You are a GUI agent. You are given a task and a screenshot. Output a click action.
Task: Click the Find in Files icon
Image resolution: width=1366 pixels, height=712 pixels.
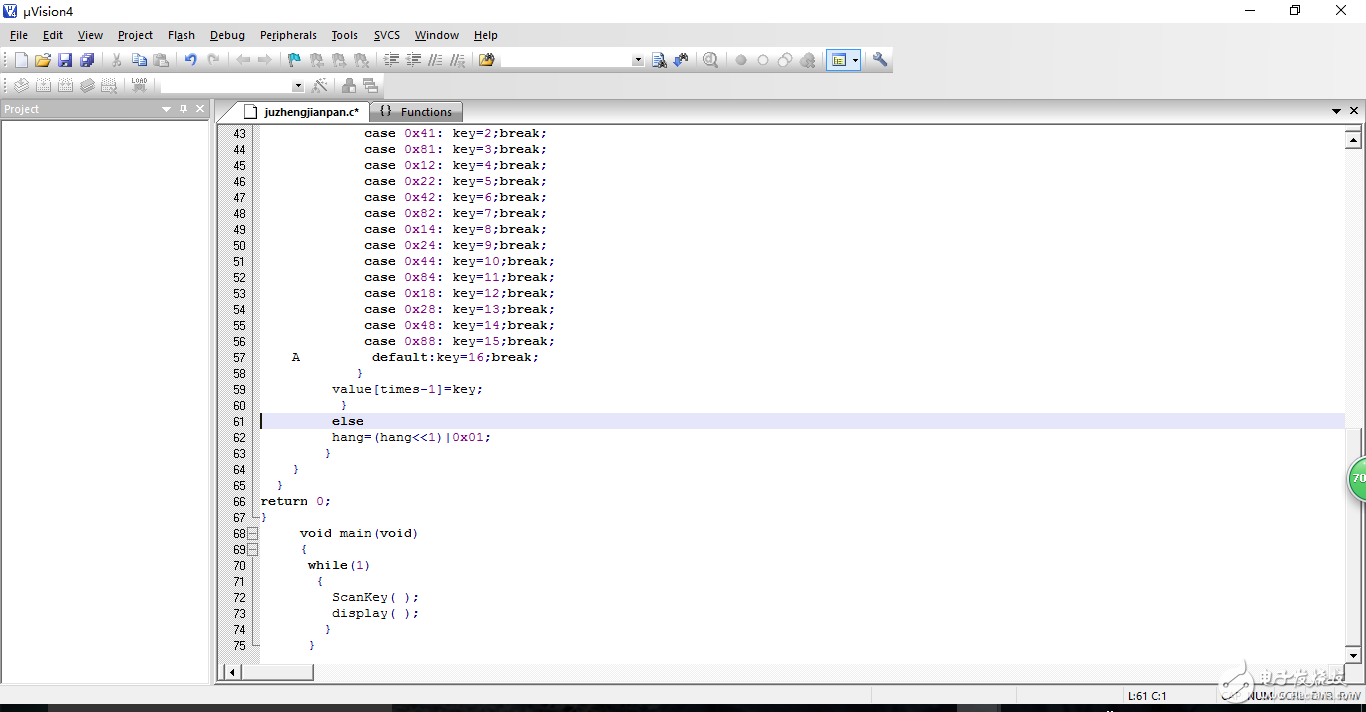pos(659,60)
